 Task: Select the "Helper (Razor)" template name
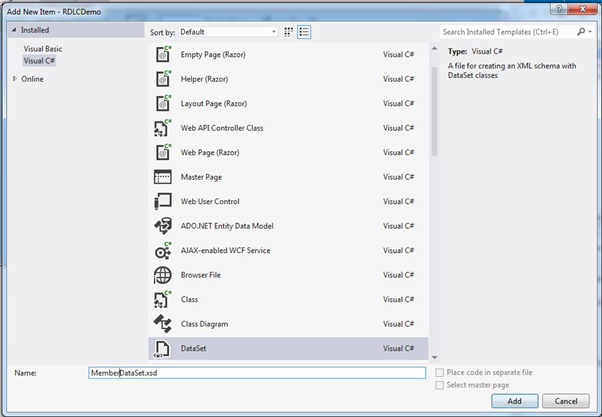[204, 79]
